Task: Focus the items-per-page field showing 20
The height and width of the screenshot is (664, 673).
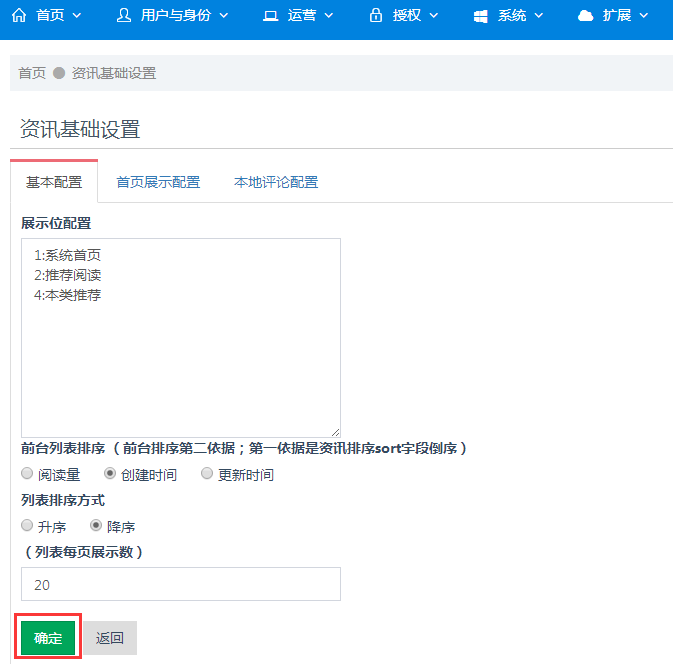Action: pos(181,584)
